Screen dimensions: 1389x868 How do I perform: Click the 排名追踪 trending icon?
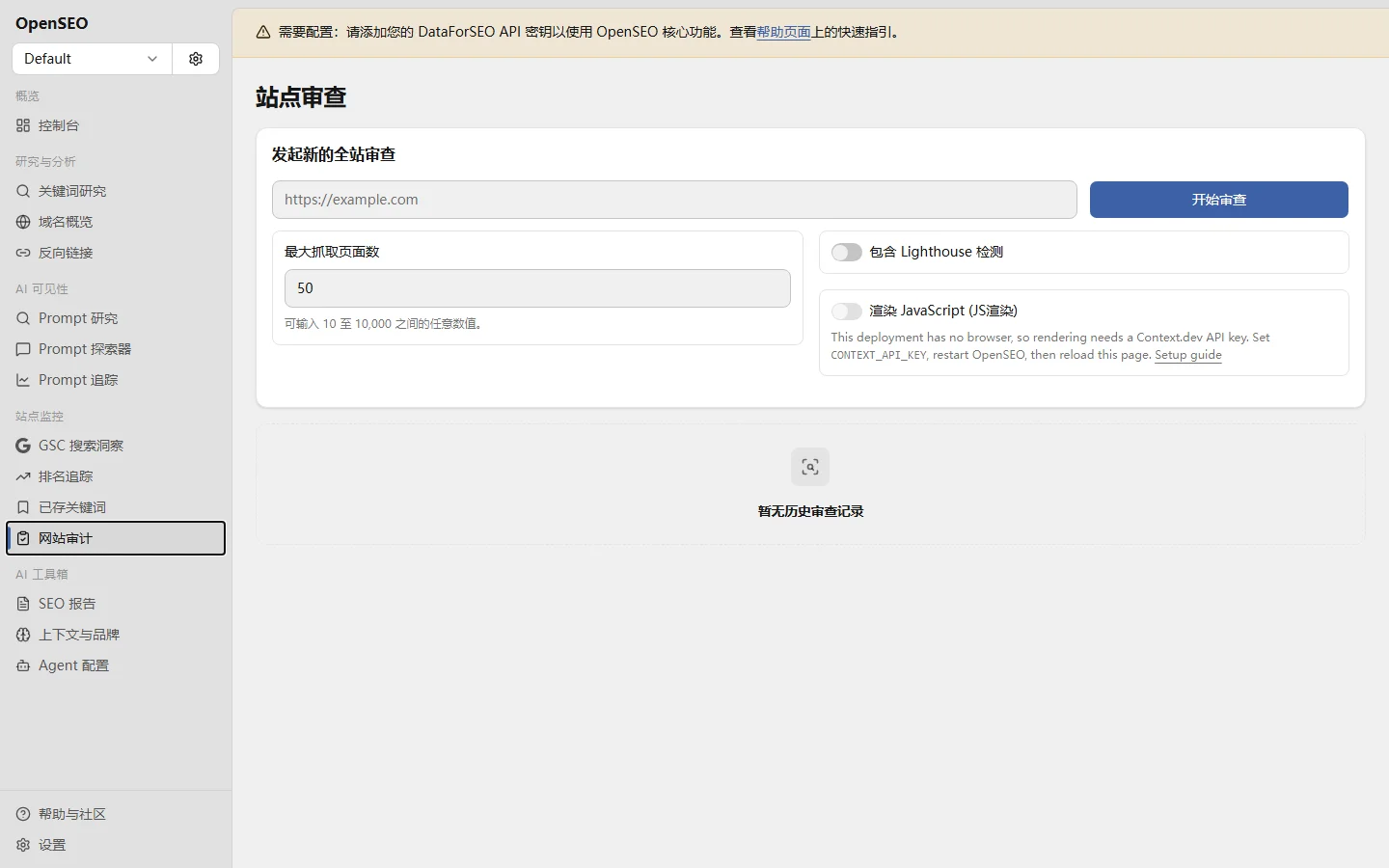23,476
